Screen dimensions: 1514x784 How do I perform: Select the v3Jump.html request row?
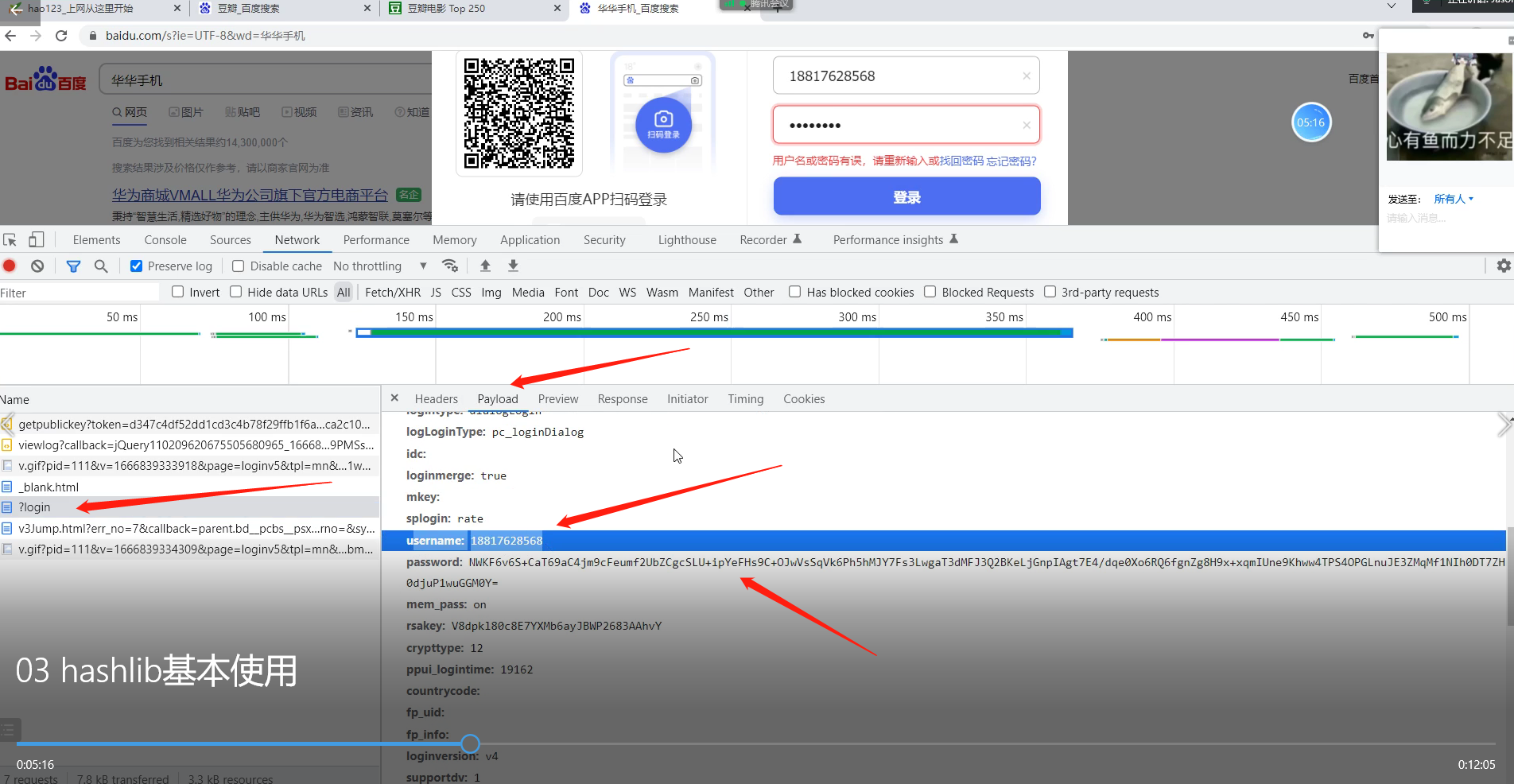[189, 528]
